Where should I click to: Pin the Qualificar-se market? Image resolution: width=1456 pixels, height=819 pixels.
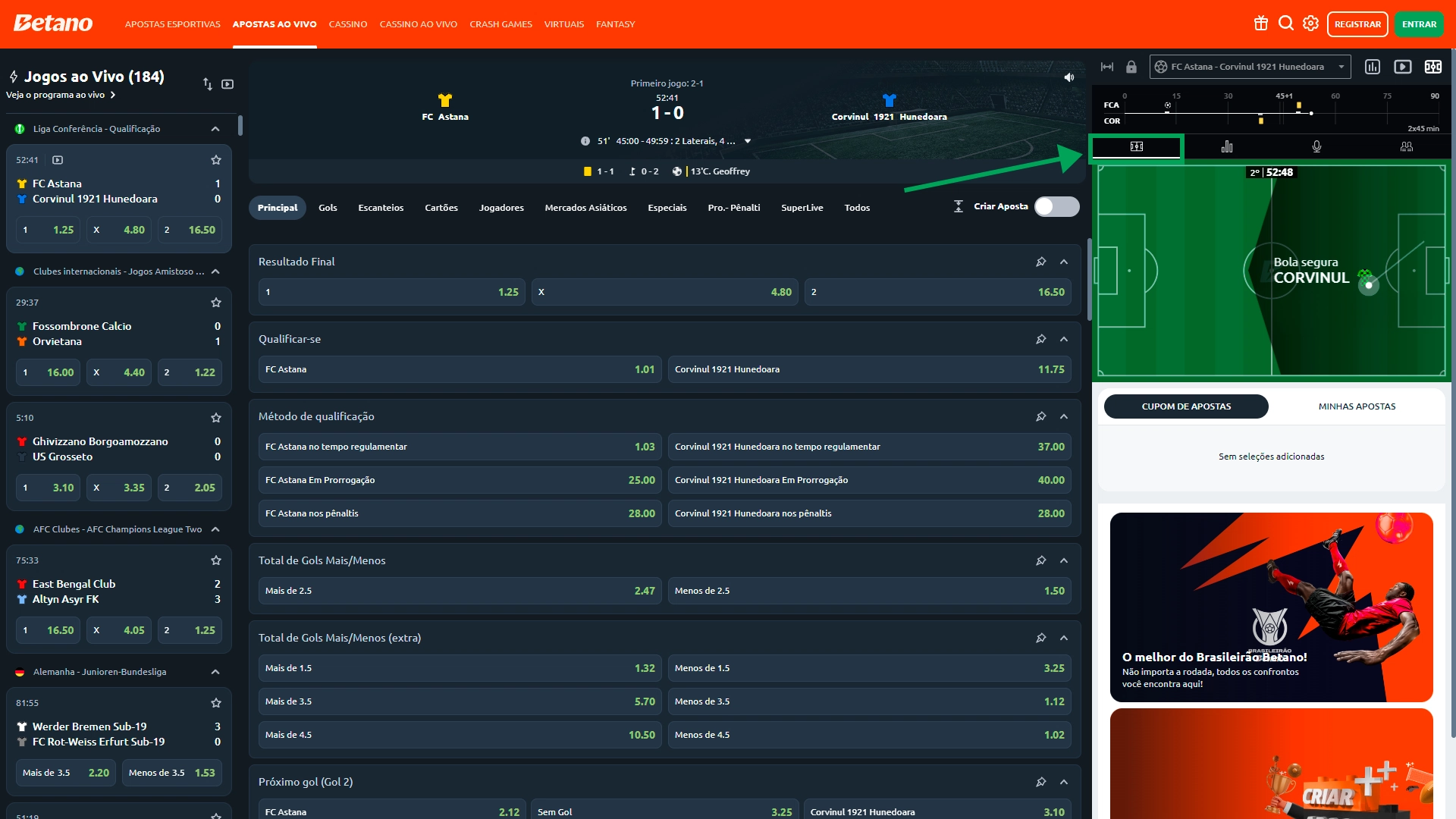click(1041, 339)
